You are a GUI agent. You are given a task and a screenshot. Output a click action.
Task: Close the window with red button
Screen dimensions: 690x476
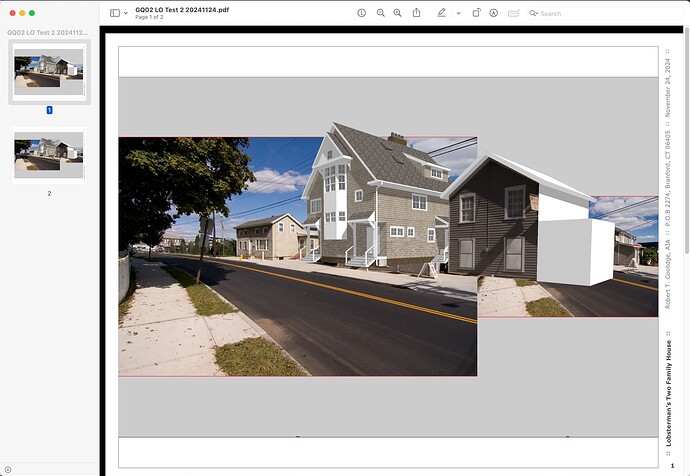(12, 13)
